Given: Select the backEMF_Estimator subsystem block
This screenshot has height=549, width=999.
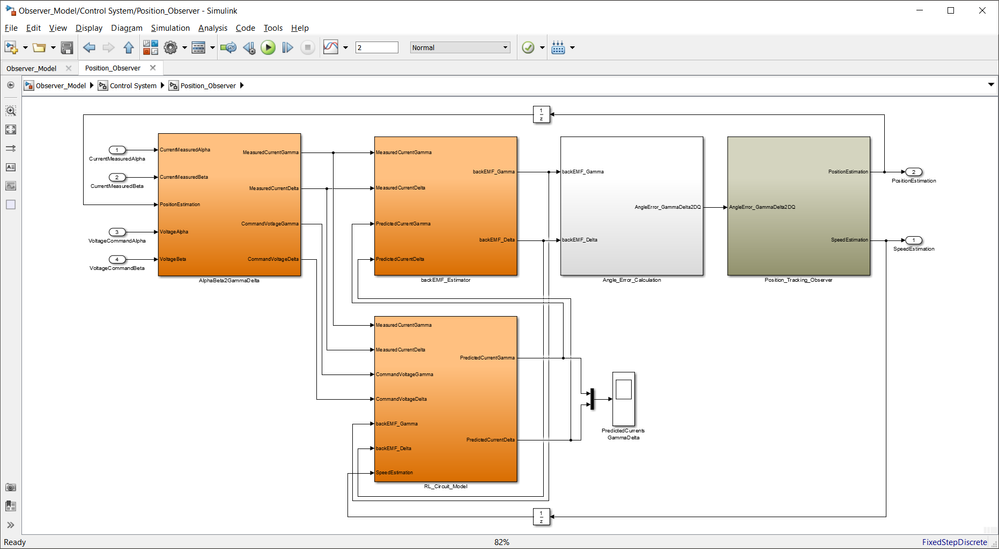Looking at the screenshot, I should click(445, 206).
